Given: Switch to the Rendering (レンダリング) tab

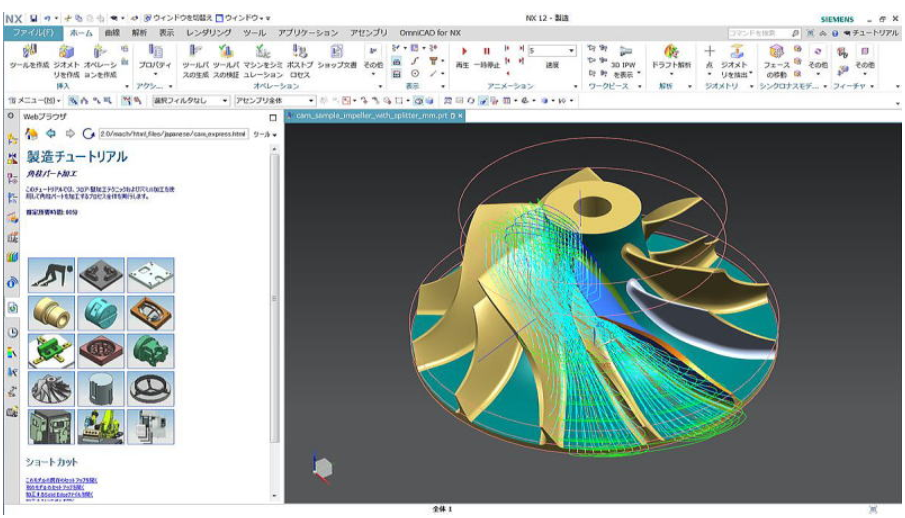Looking at the screenshot, I should (x=209, y=33).
